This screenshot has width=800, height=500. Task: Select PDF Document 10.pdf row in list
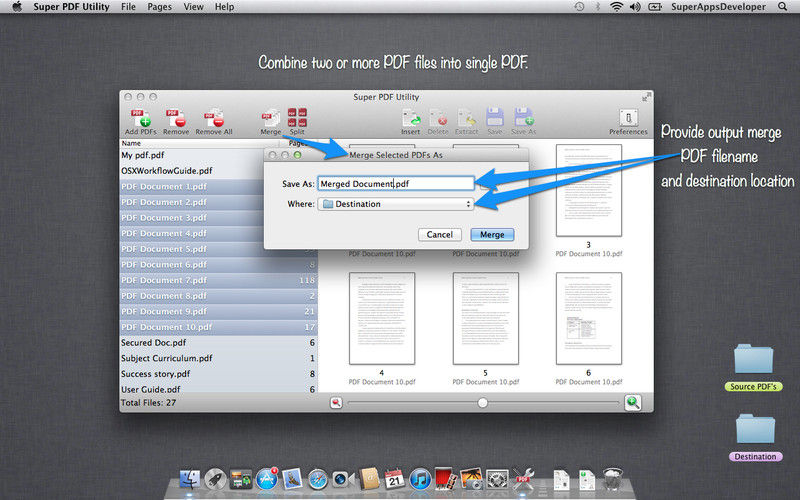(218, 327)
